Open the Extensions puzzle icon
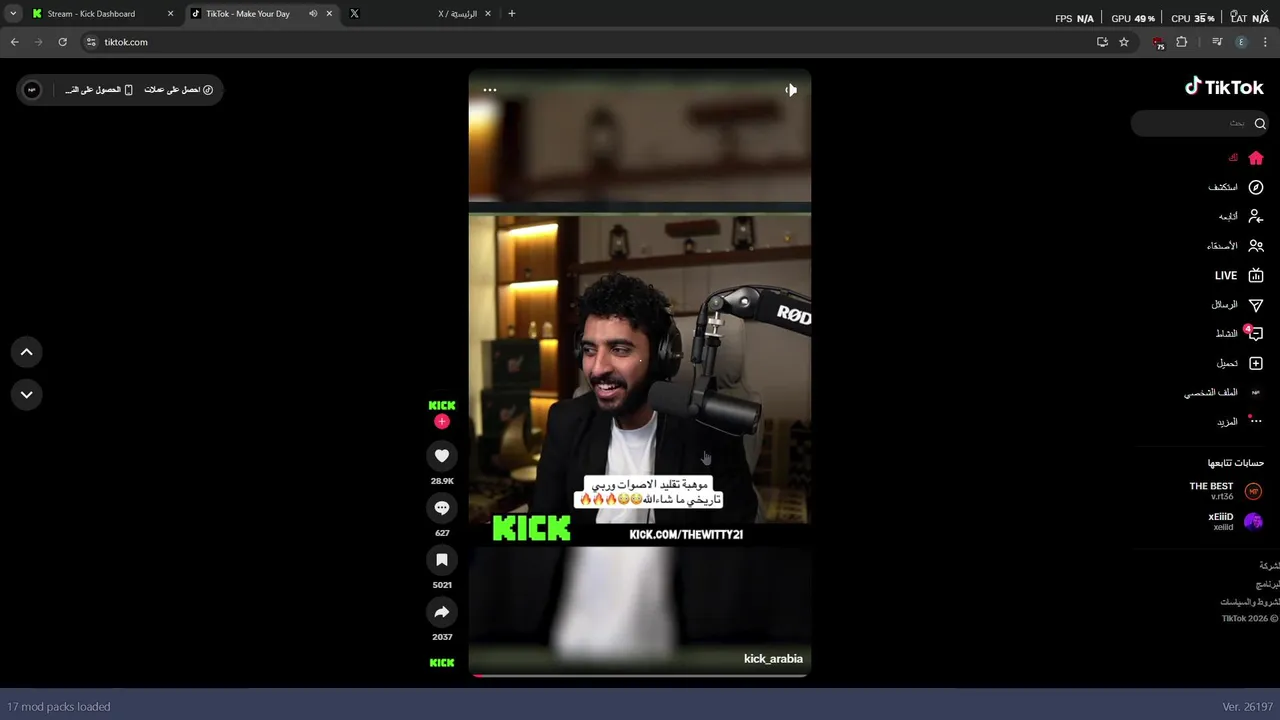 coord(1182,42)
